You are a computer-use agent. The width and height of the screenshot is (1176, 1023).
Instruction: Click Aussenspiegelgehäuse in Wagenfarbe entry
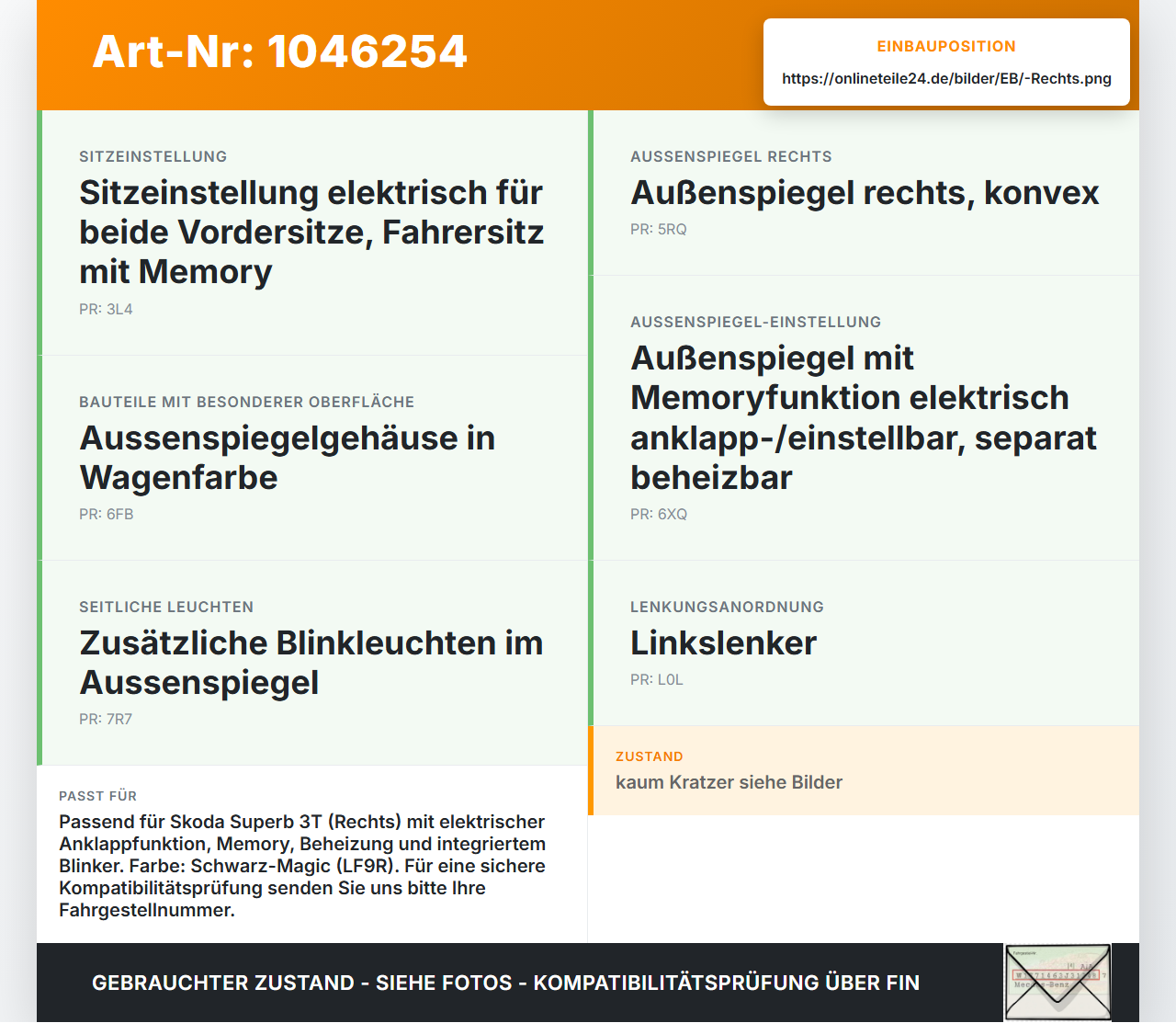[312, 458]
